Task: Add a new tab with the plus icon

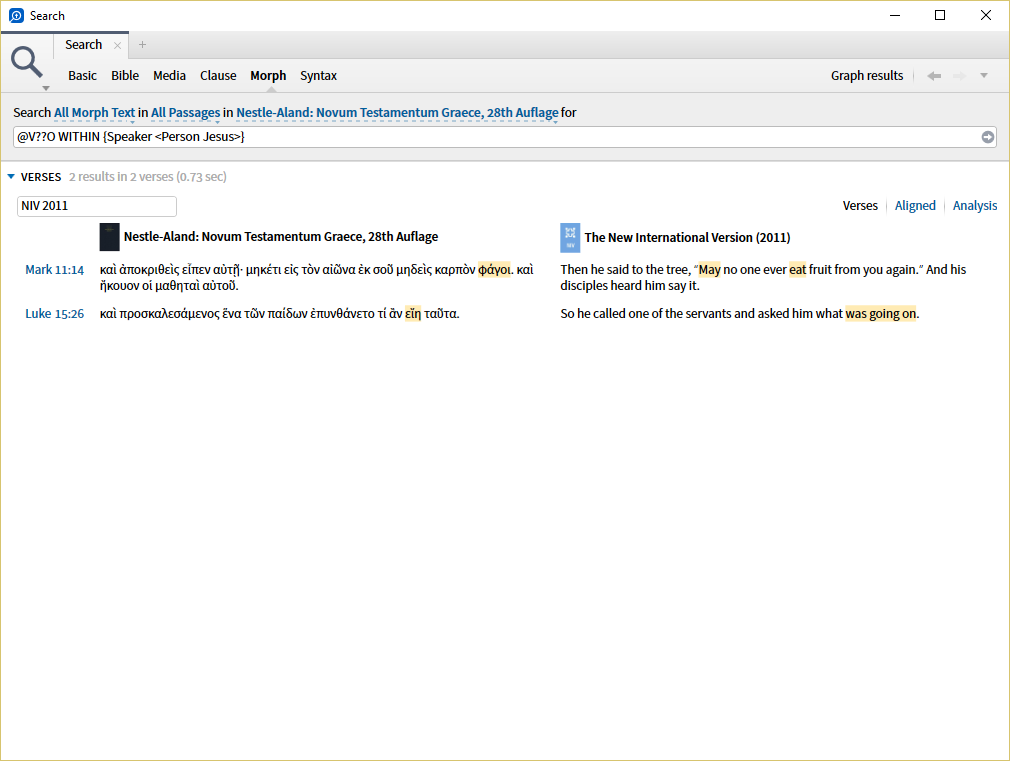Action: 142,44
